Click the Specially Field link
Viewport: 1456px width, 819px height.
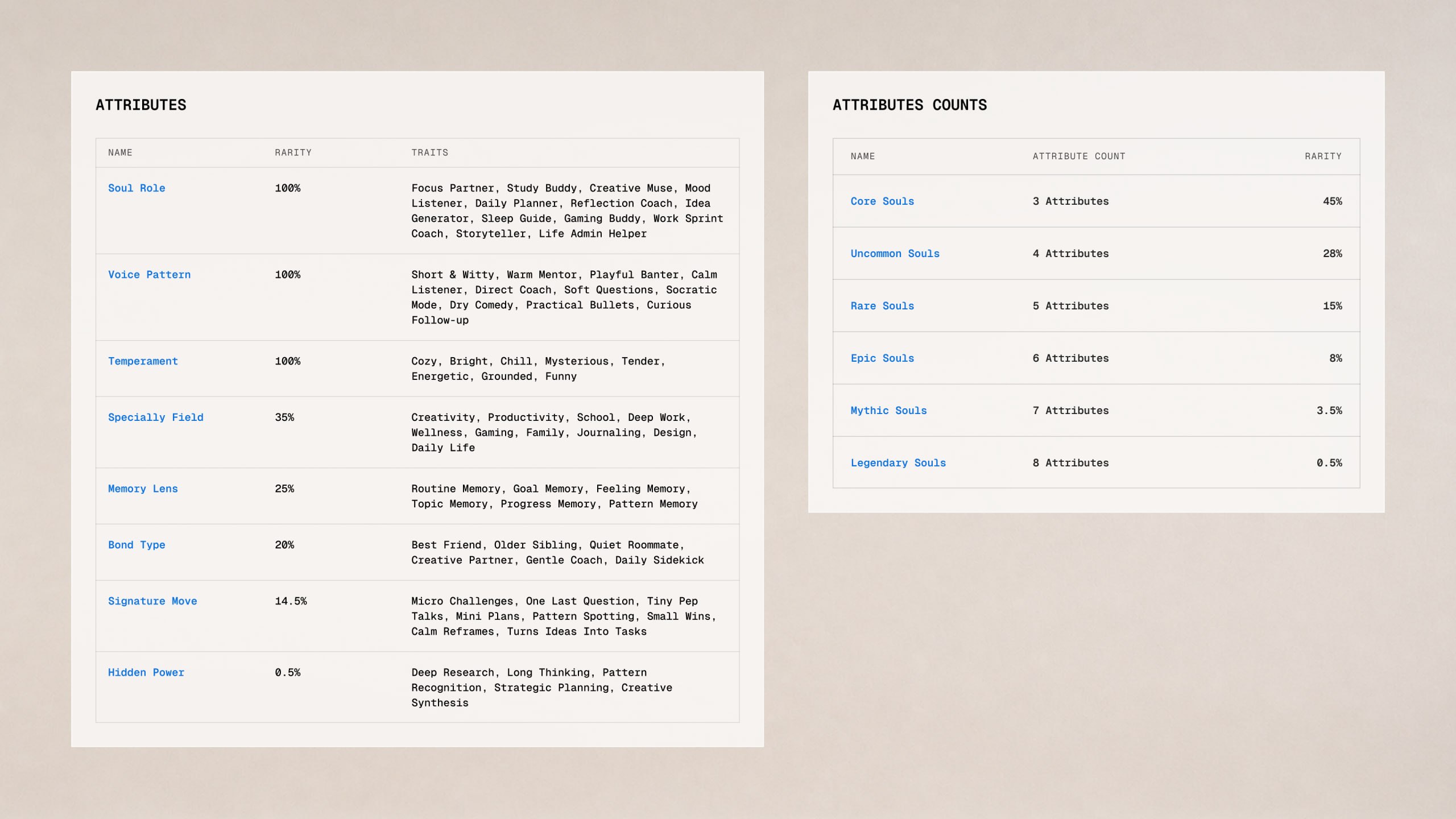tap(155, 417)
